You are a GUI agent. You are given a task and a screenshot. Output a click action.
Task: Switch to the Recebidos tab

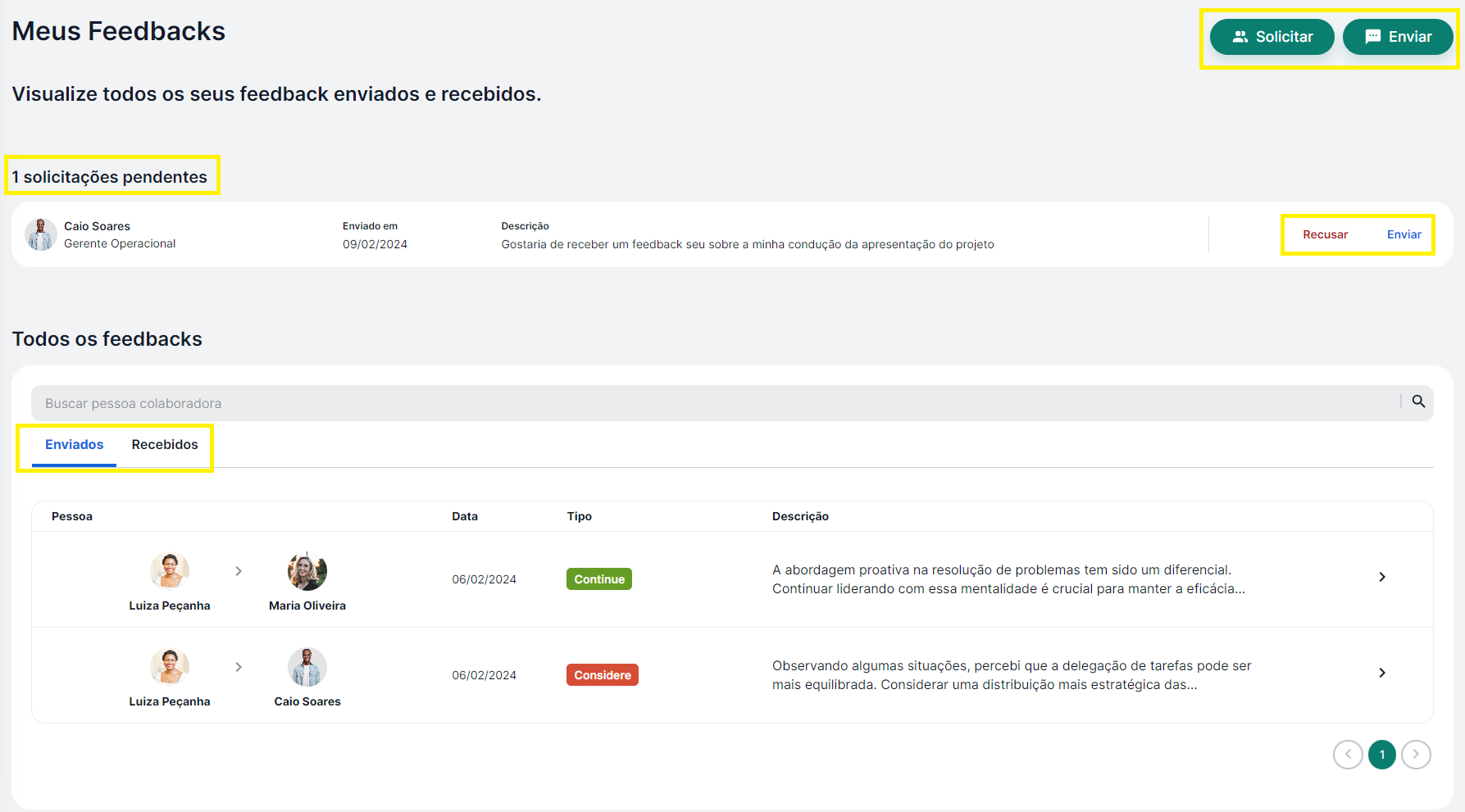tap(165, 445)
